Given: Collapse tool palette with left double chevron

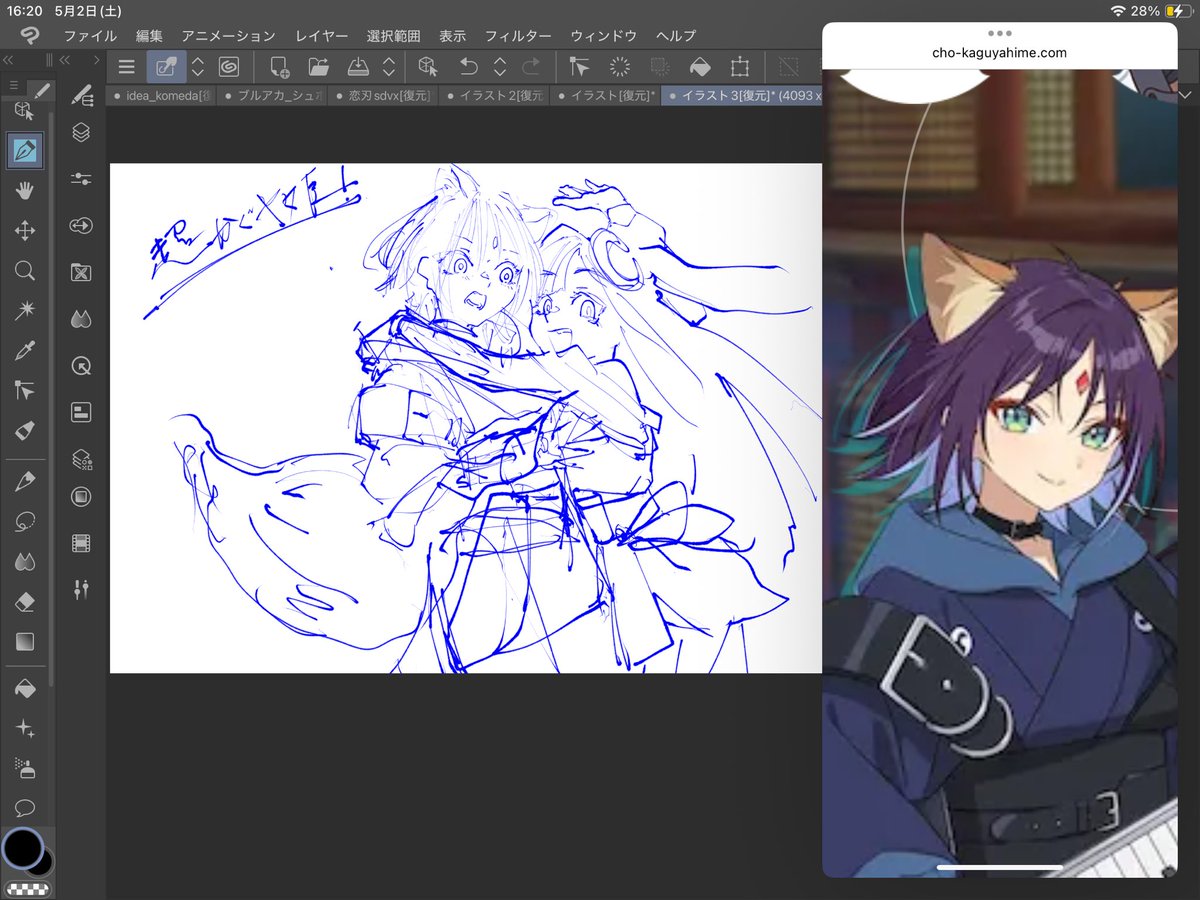Looking at the screenshot, I should (9, 60).
